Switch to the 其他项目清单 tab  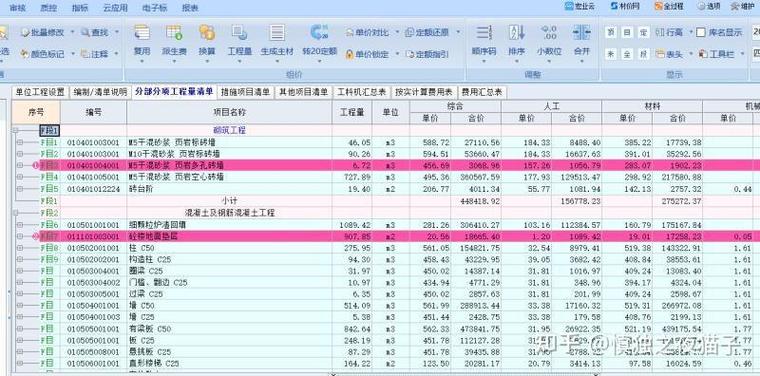click(304, 92)
